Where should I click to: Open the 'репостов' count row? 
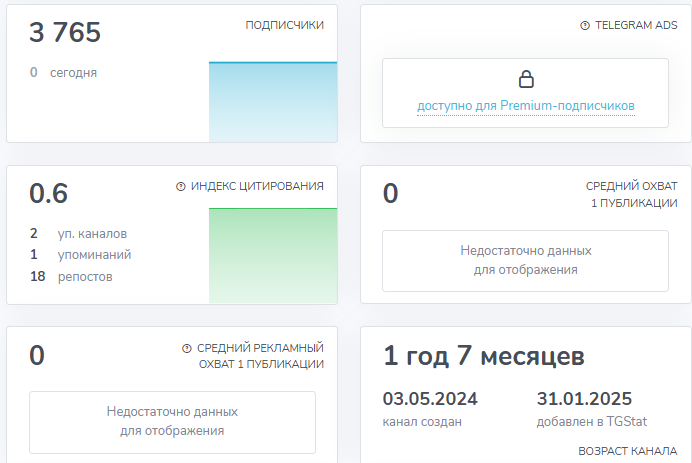pyautogui.click(x=84, y=276)
